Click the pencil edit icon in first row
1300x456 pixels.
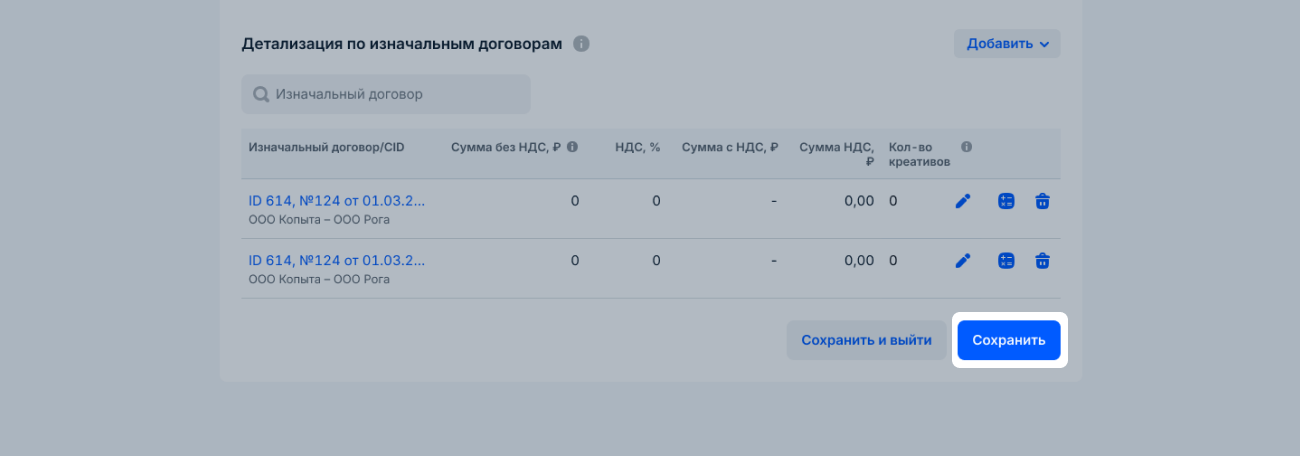pos(963,201)
